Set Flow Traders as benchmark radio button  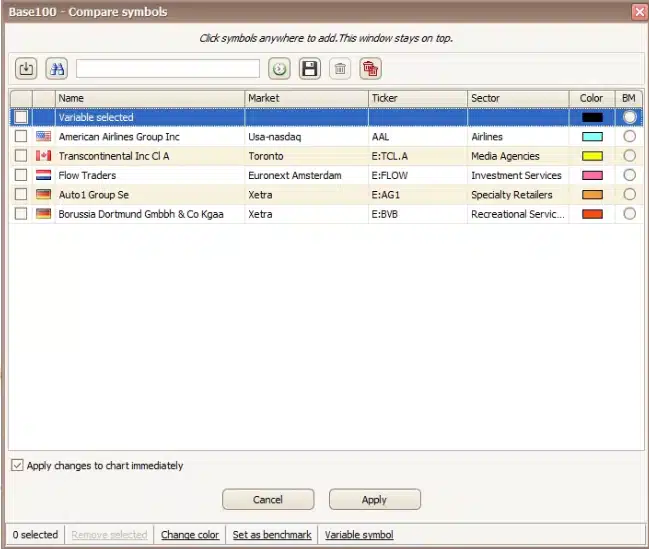(x=629, y=175)
